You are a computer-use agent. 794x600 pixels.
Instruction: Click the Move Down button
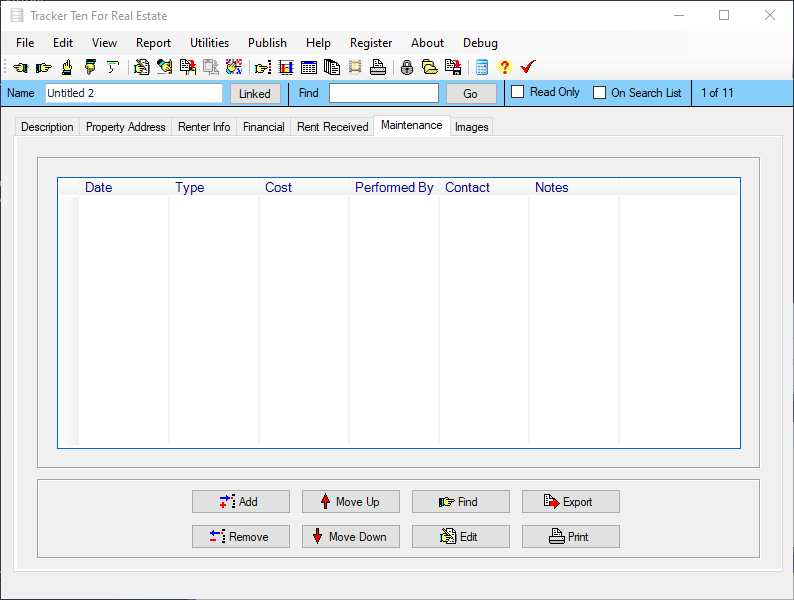coord(351,536)
